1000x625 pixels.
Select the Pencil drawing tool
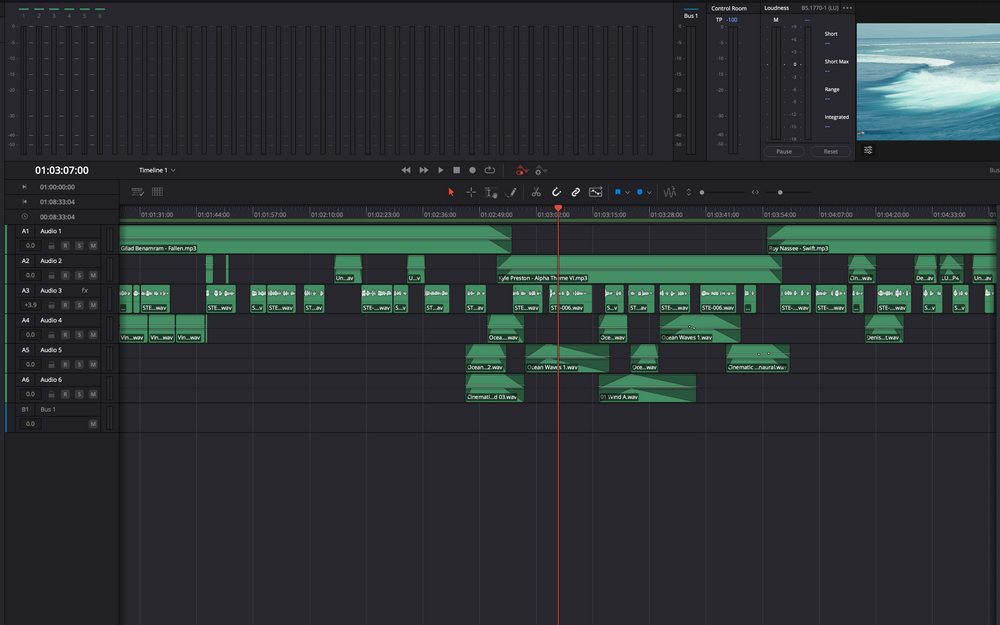(x=511, y=191)
